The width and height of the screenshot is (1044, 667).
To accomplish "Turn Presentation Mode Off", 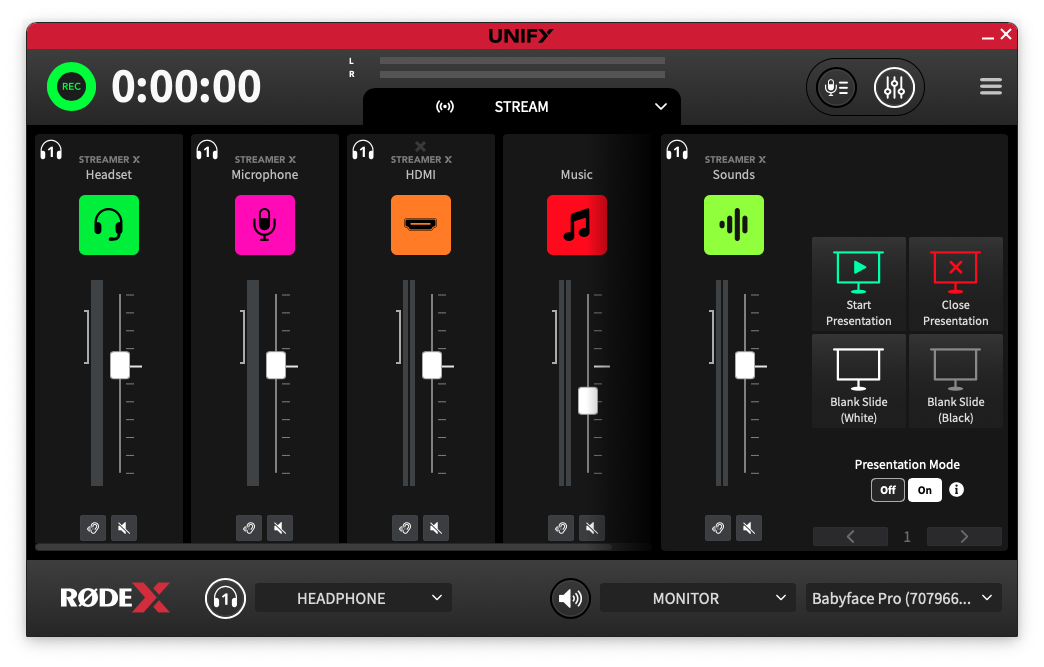I will coord(888,490).
